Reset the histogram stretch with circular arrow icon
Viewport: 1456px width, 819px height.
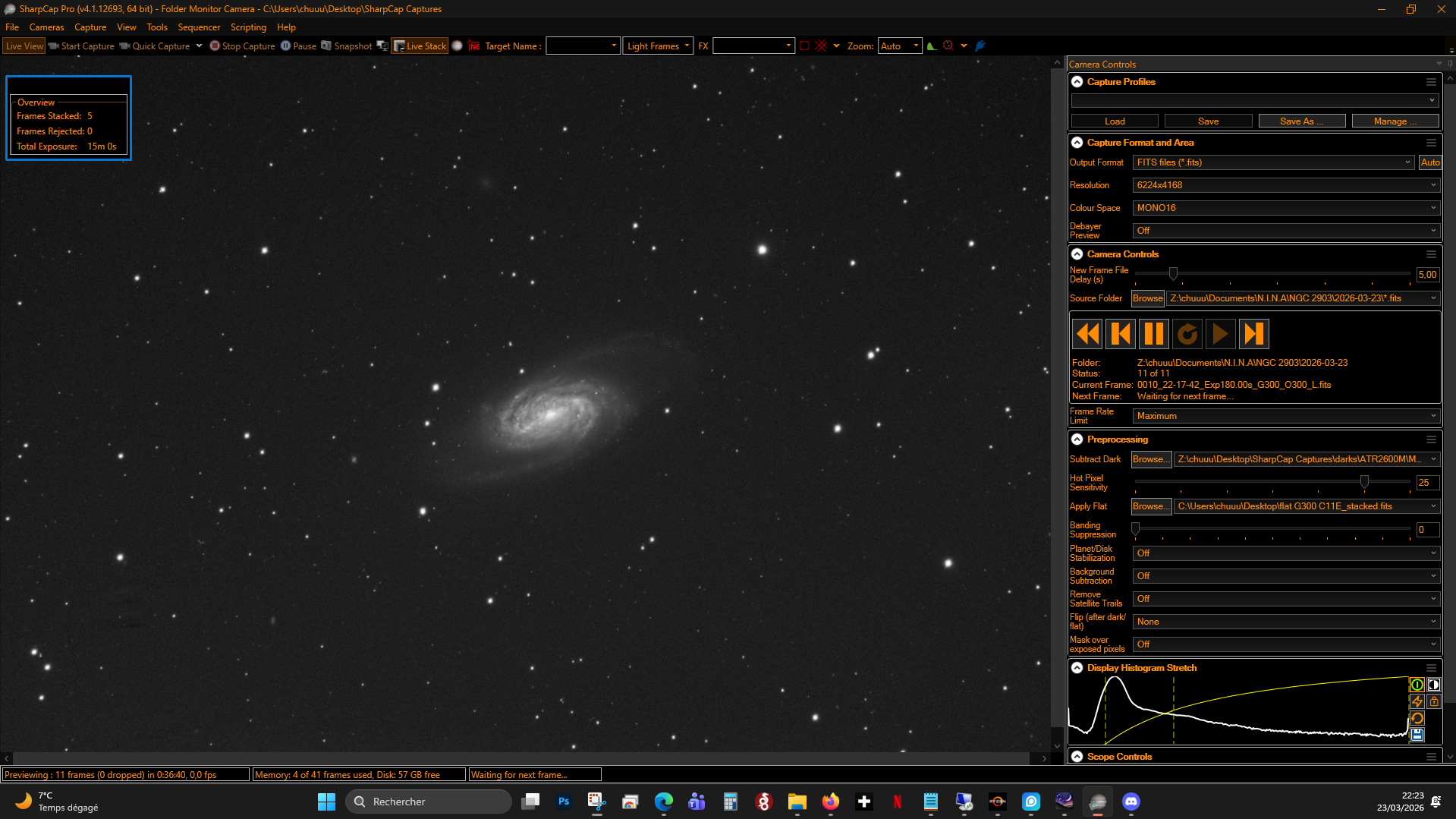click(x=1417, y=718)
